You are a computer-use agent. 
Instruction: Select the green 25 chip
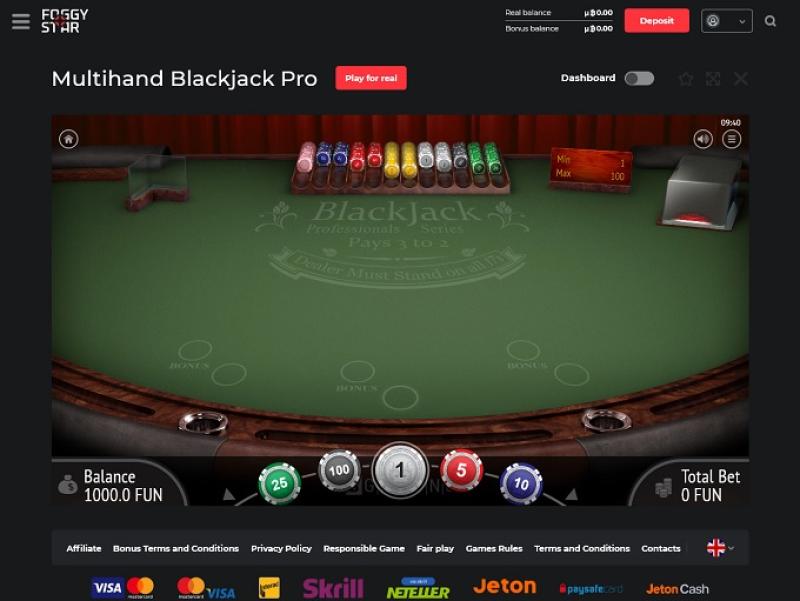279,483
